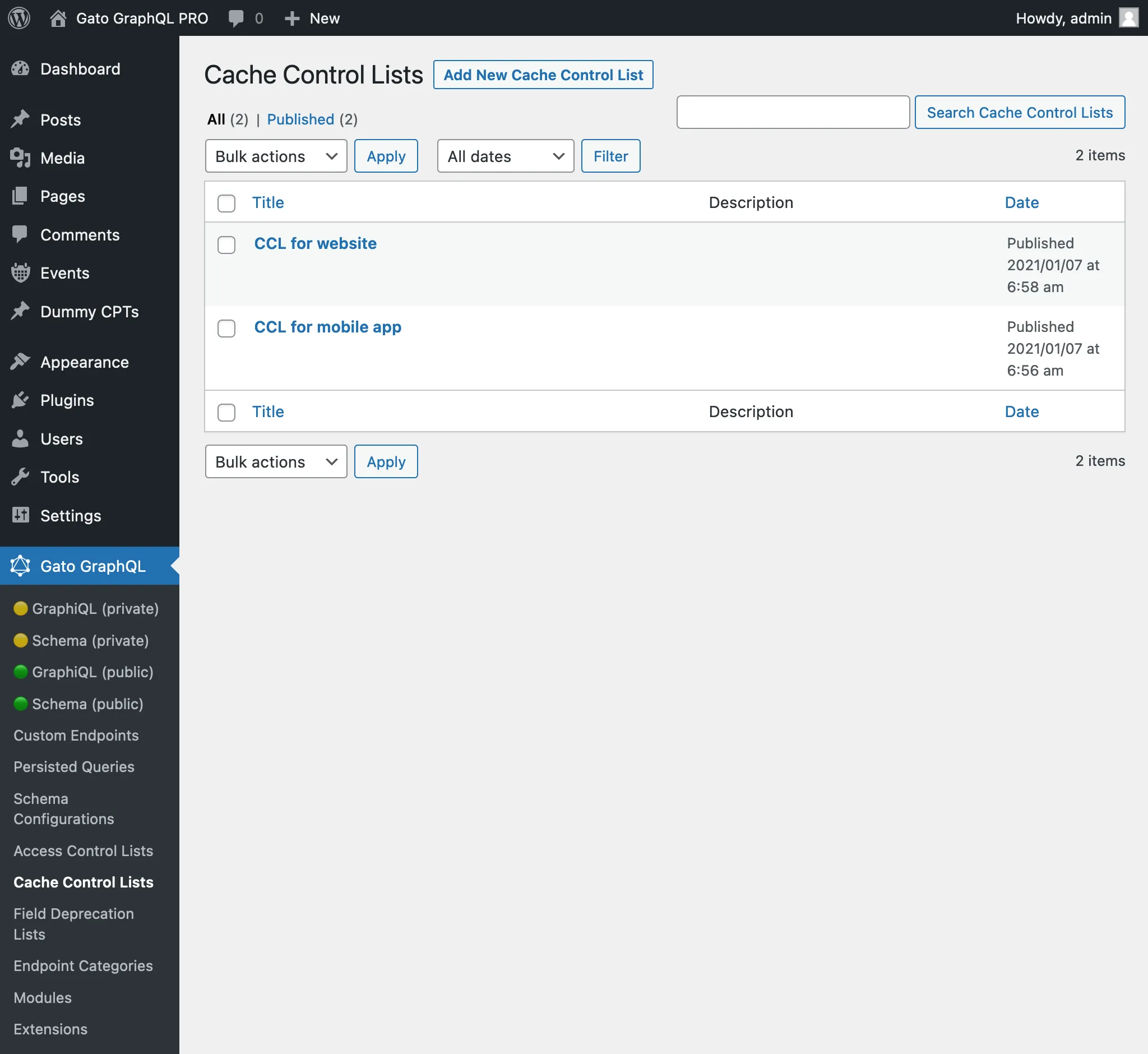Open the Extensions submenu item
The width and height of the screenshot is (1148, 1054).
(x=50, y=1029)
